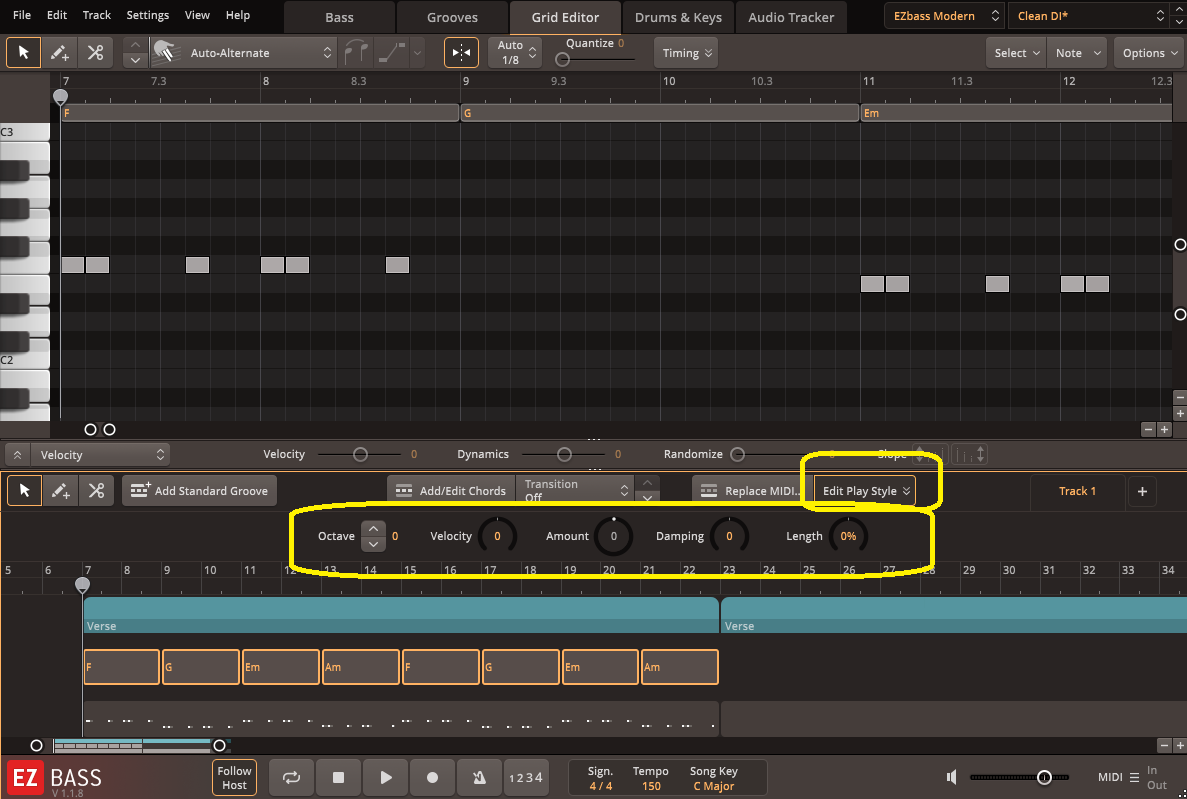1187x799 pixels.
Task: Click the slide articulation icon
Action: pyautogui.click(x=391, y=53)
